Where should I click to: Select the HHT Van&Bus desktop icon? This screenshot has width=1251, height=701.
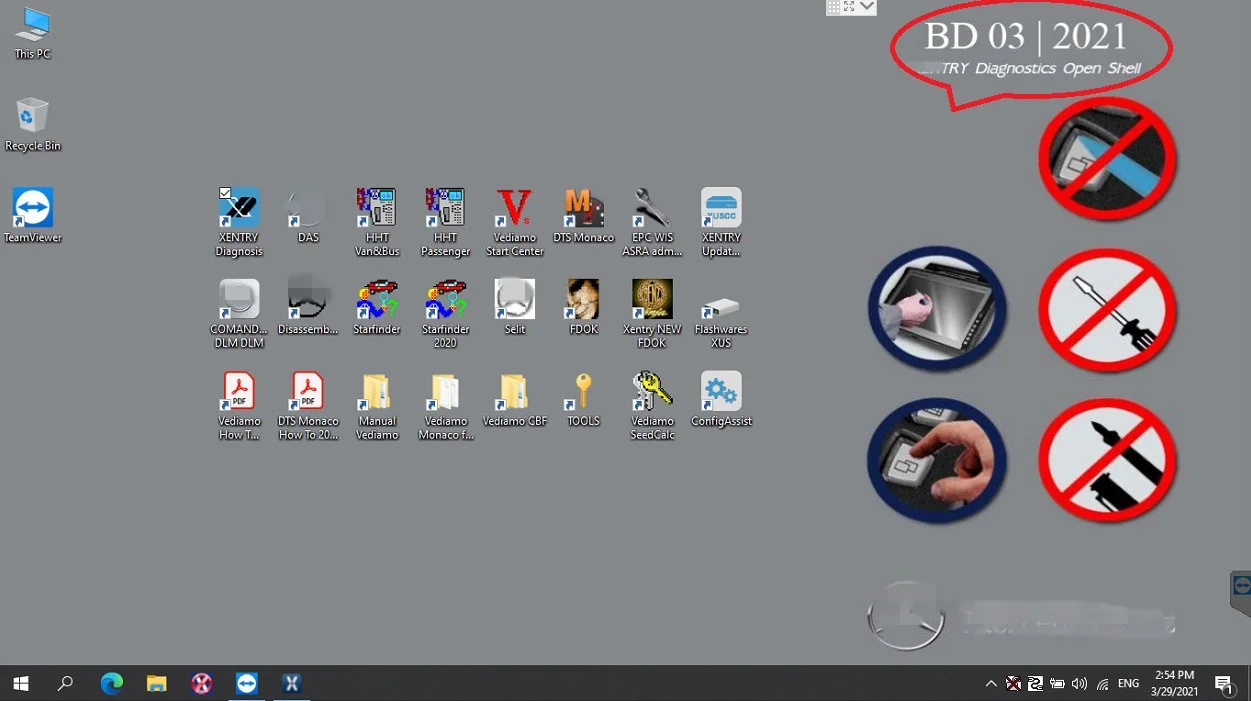coord(377,208)
